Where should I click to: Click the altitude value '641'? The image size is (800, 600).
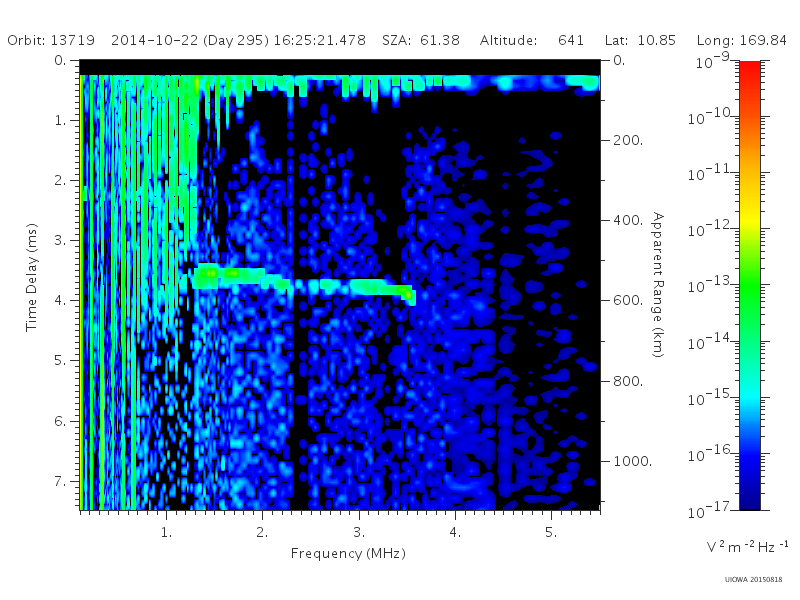click(x=571, y=40)
